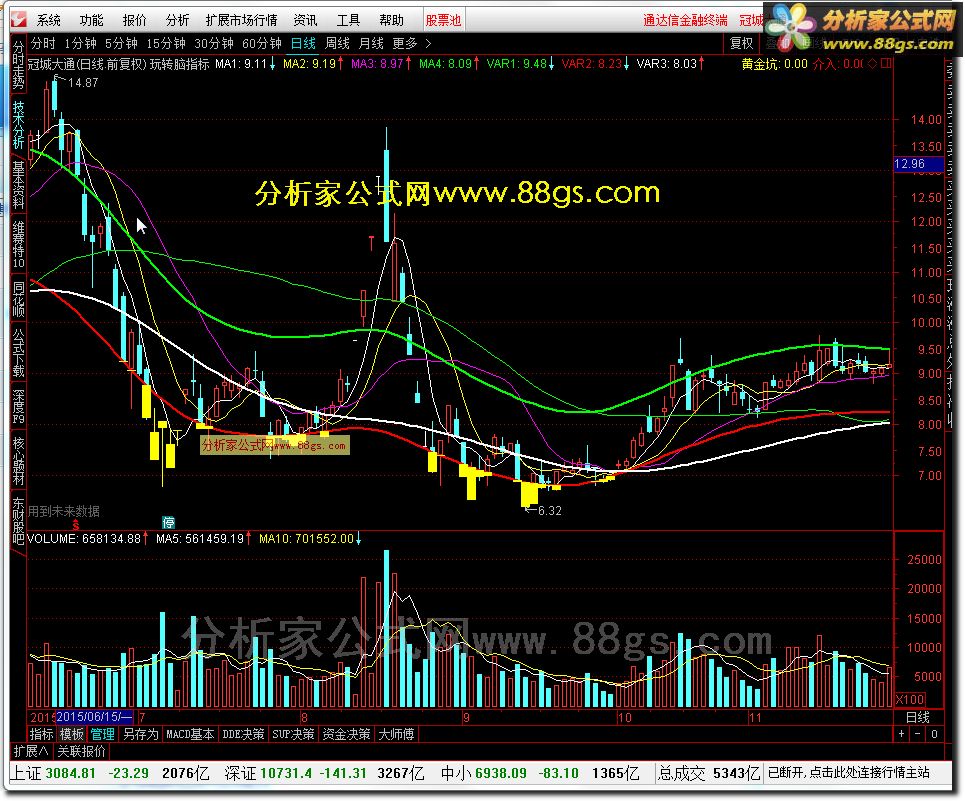Open the 公式下载 sidebar tab
The image size is (965, 801).
(18, 353)
